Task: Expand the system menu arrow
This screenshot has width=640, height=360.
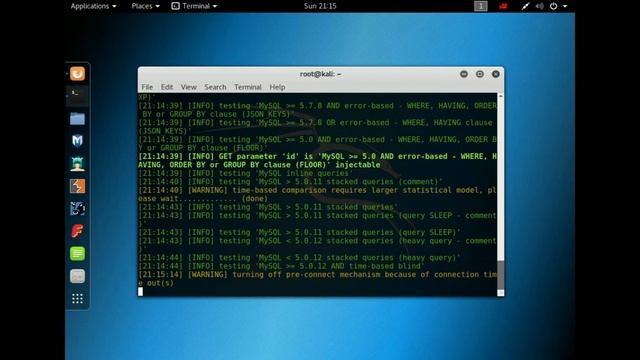Action: click(x=565, y=6)
